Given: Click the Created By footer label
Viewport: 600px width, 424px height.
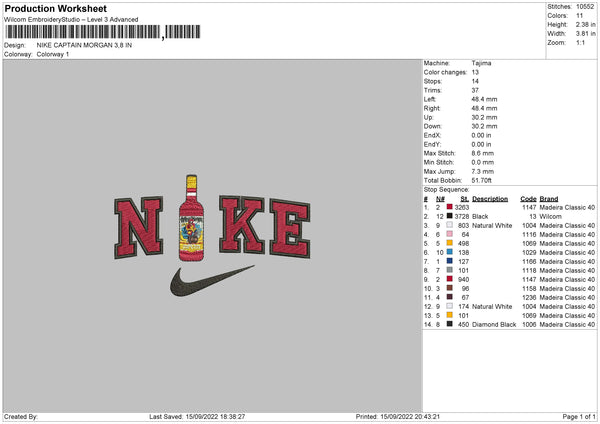Looking at the screenshot, I should tap(21, 416).
